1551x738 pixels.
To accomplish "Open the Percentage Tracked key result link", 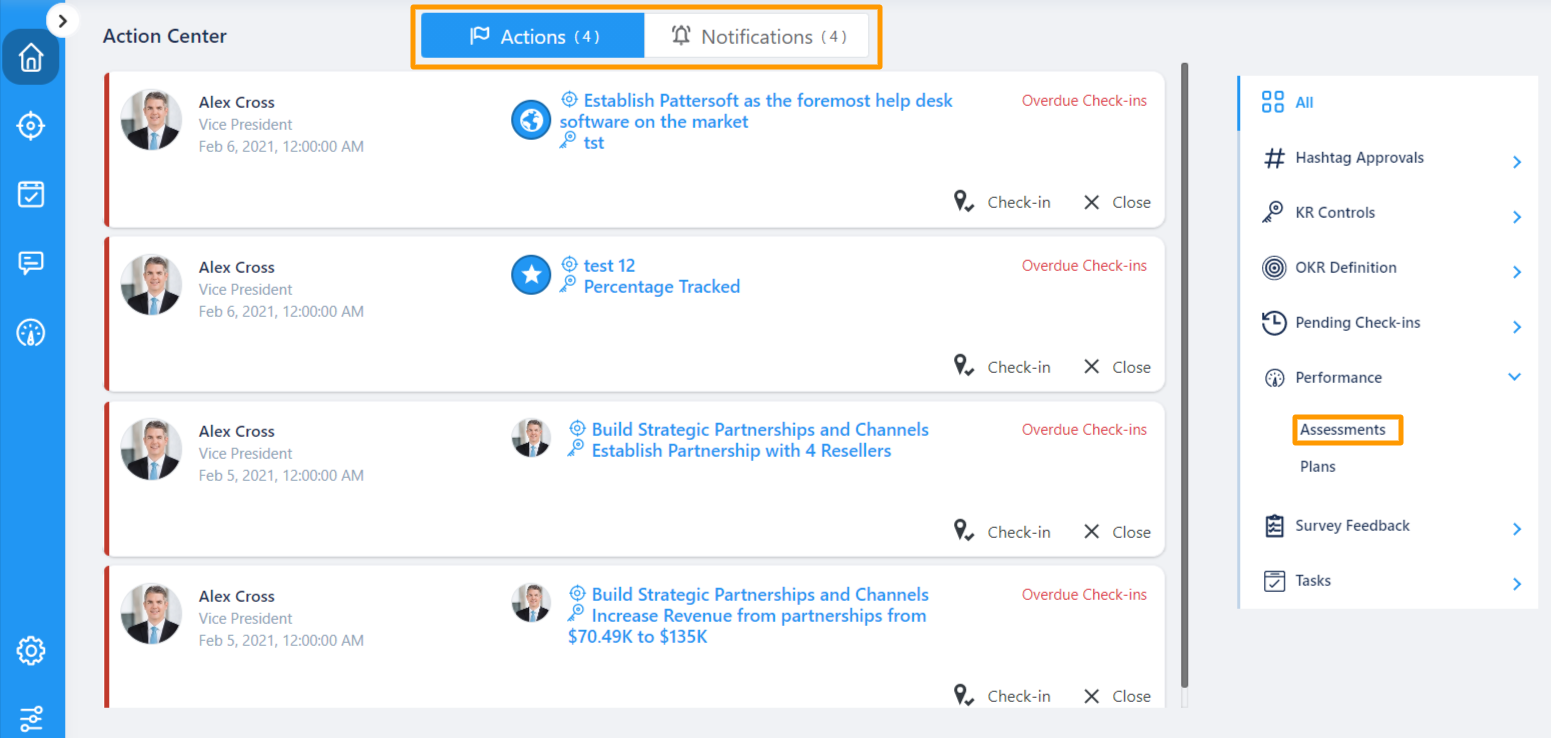I will (x=661, y=287).
